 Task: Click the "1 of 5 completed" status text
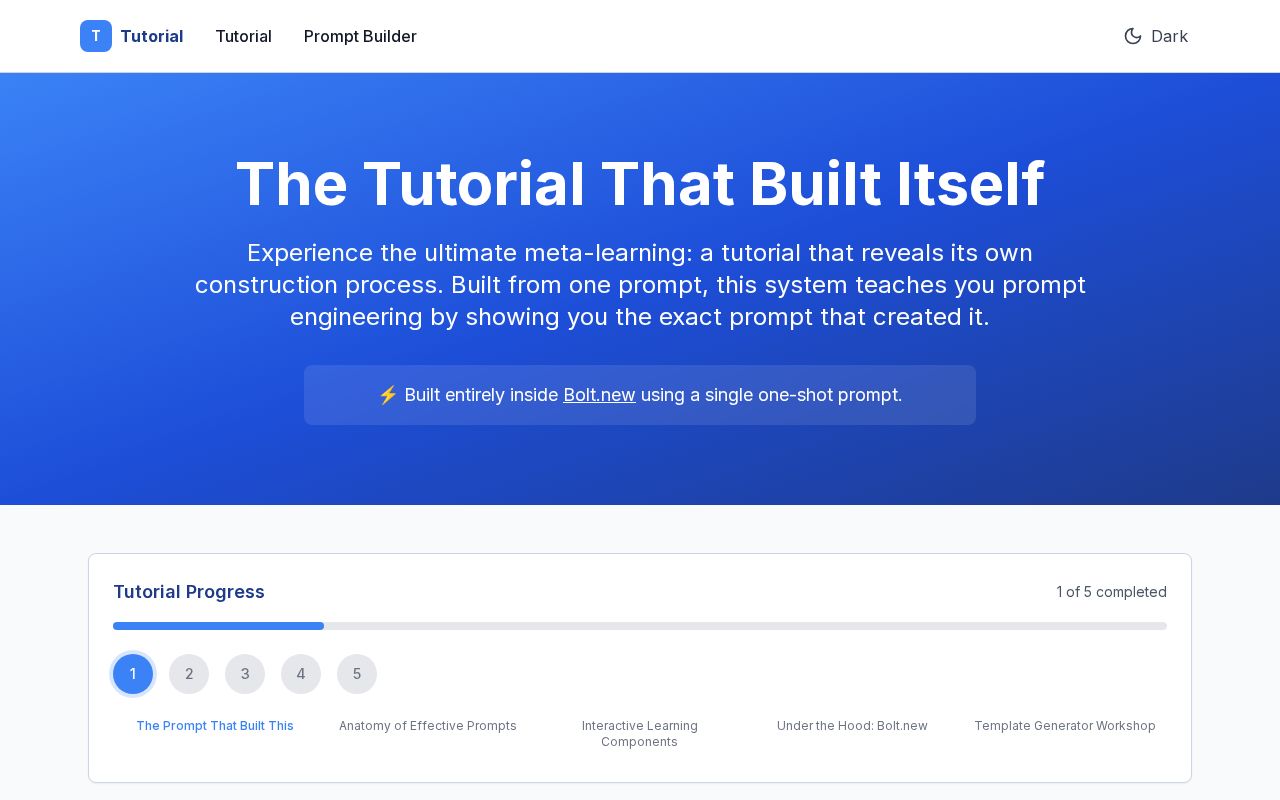click(1111, 592)
